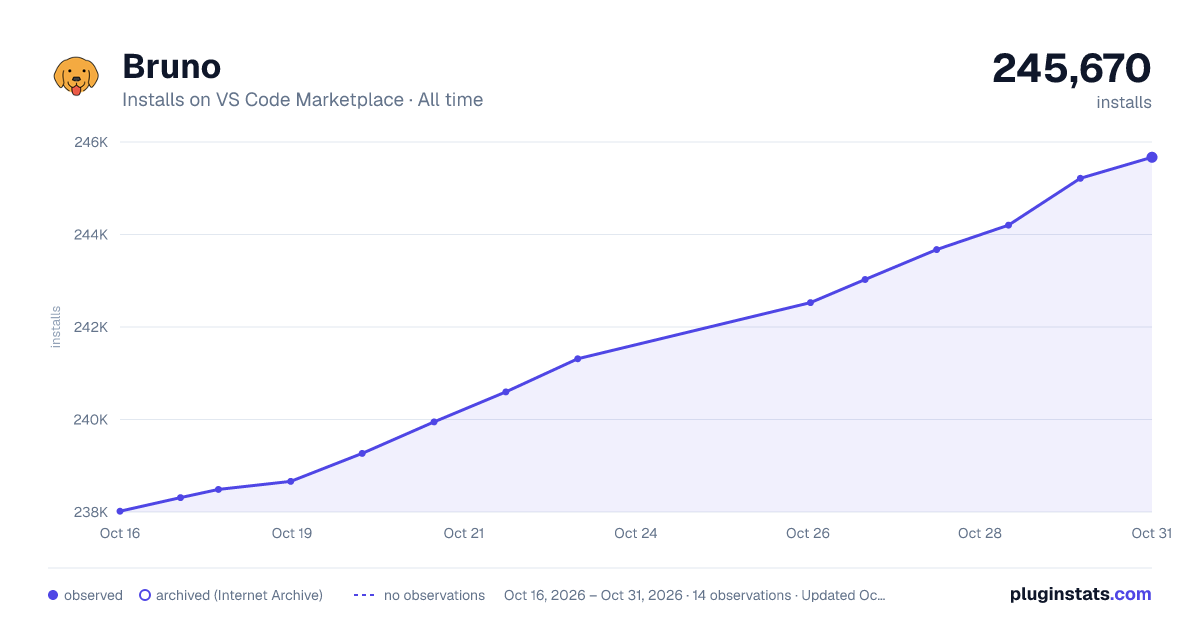Click the archived legend hollow circle

(x=145, y=595)
